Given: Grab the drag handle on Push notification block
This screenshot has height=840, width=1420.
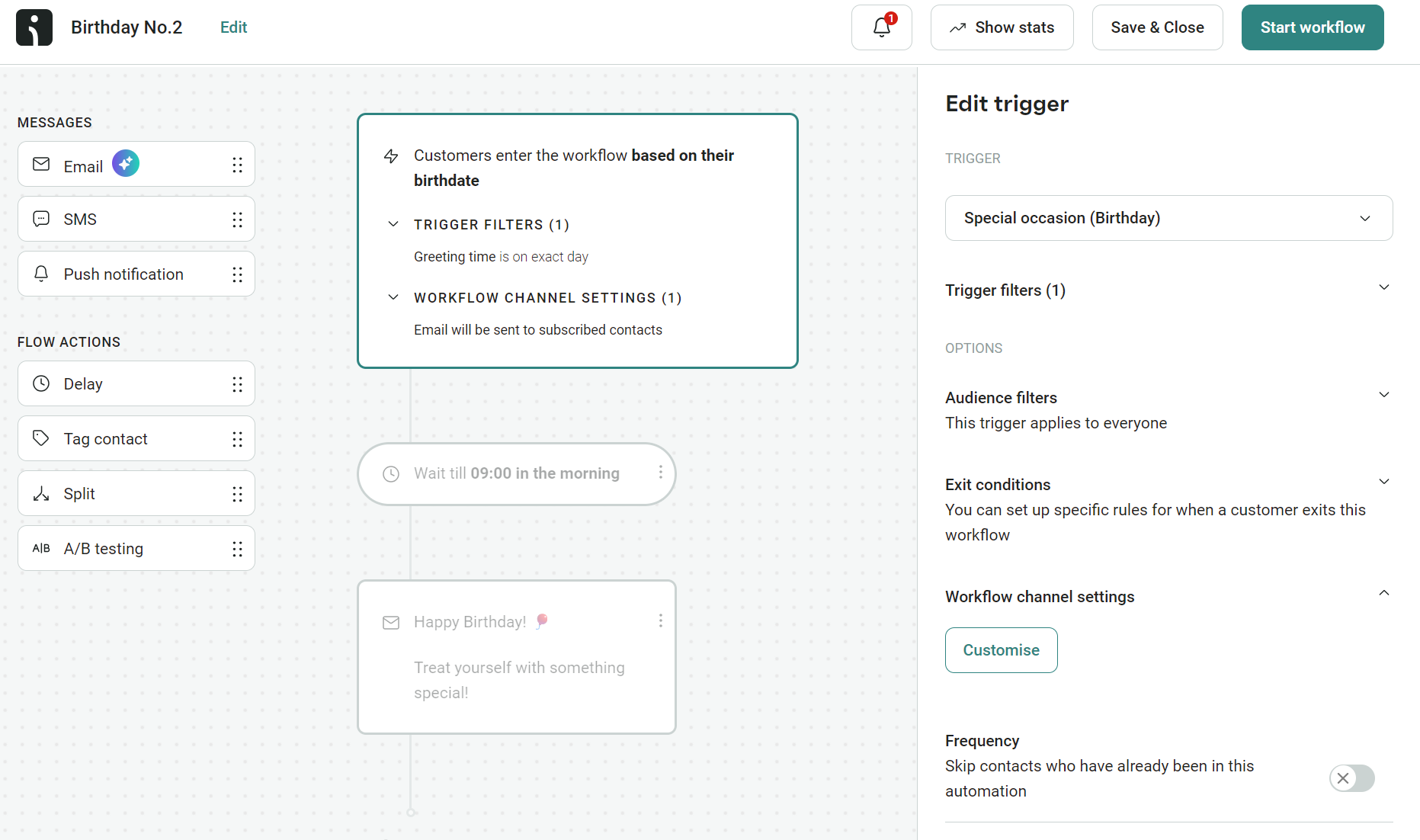Looking at the screenshot, I should coord(237,274).
